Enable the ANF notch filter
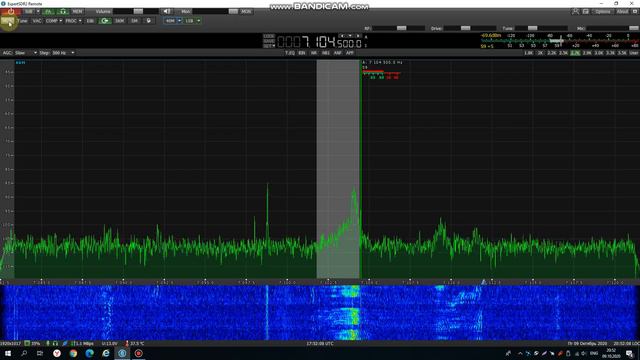This screenshot has width=640, height=360. pyautogui.click(x=338, y=53)
